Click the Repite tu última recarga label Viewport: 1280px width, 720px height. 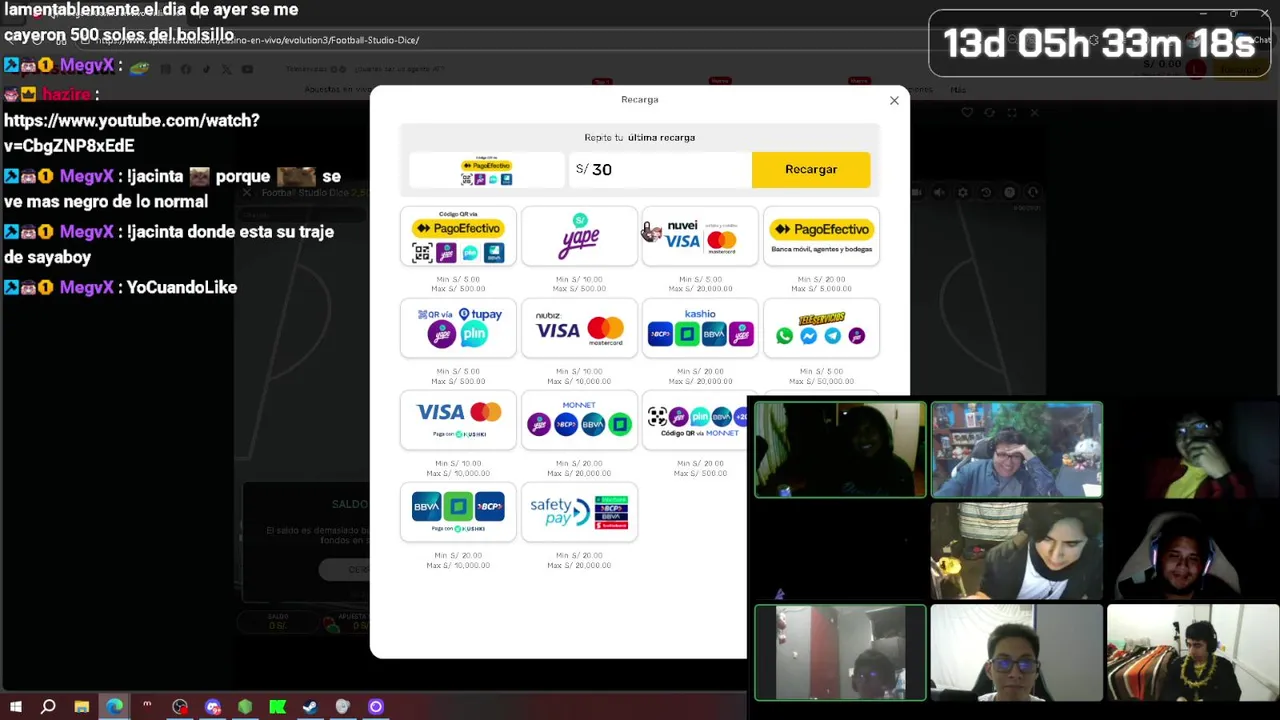pos(640,138)
